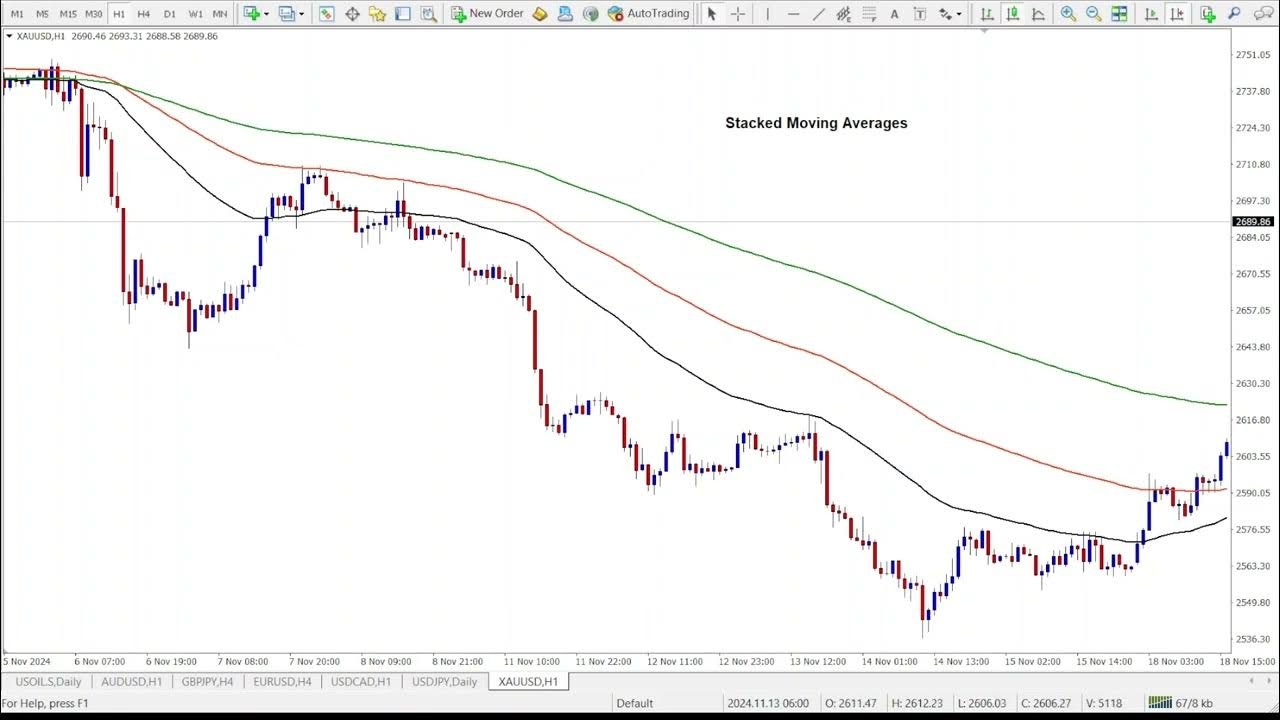1280x720 pixels.
Task: Open a new chart window
Action: pyautogui.click(x=251, y=13)
